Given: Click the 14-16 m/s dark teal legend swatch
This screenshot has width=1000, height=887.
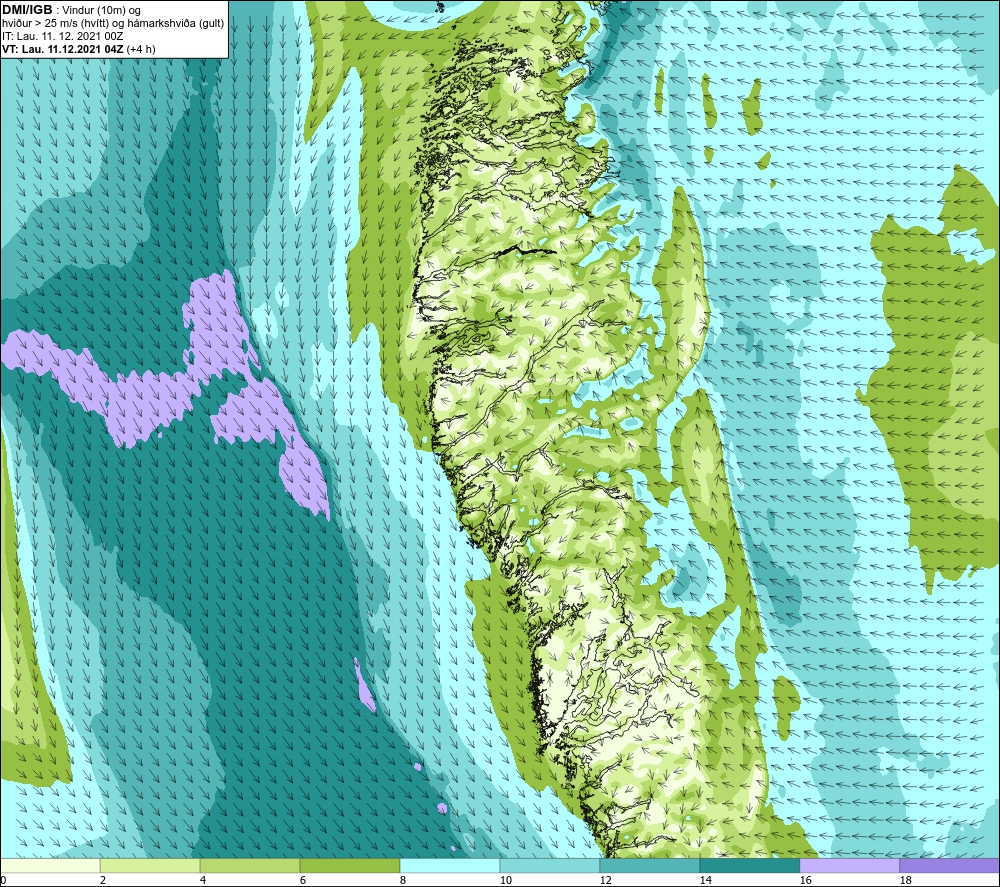Looking at the screenshot, I should (749, 866).
